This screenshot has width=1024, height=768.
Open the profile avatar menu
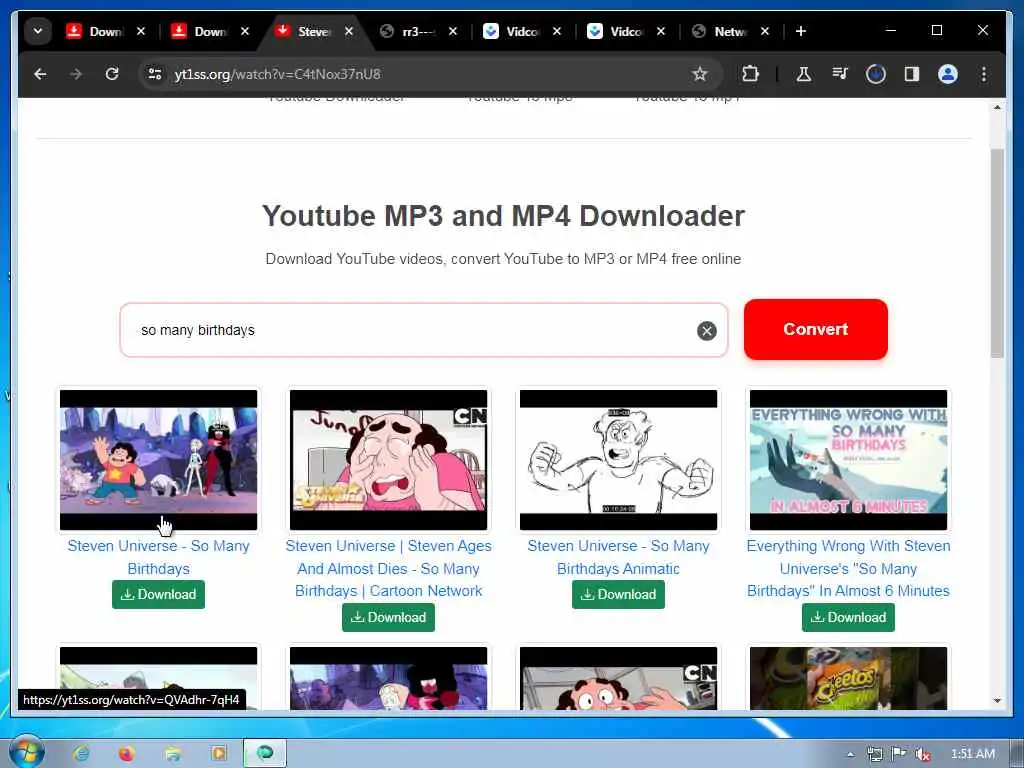948,74
